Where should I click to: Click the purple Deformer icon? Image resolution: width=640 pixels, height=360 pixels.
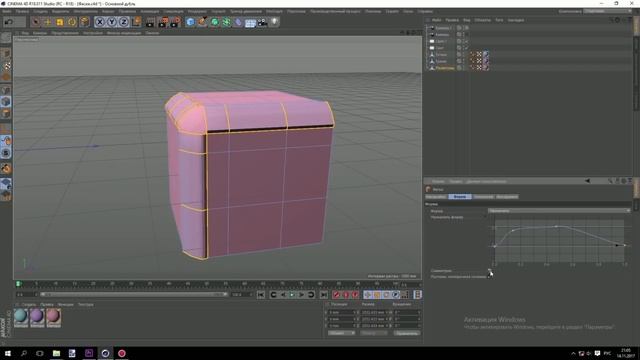[238, 22]
